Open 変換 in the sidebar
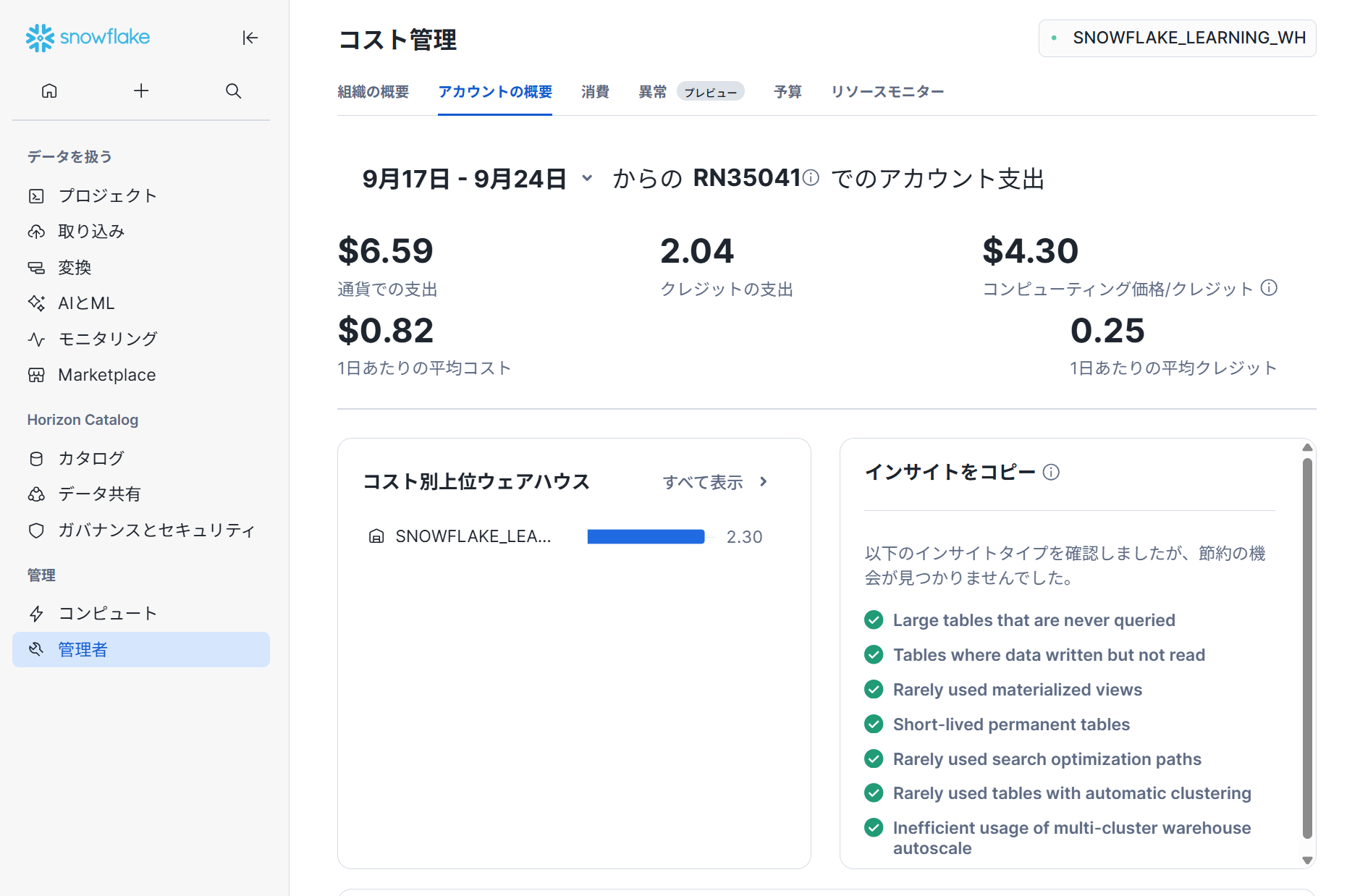This screenshot has width=1347, height=896. pyautogui.click(x=141, y=268)
